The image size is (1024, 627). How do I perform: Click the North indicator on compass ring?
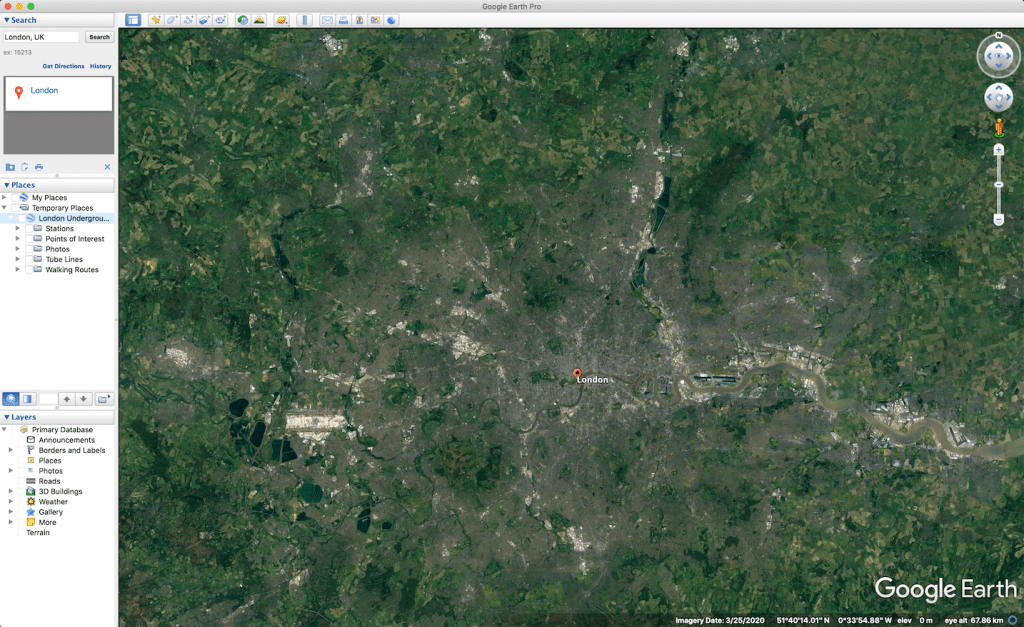tap(999, 35)
